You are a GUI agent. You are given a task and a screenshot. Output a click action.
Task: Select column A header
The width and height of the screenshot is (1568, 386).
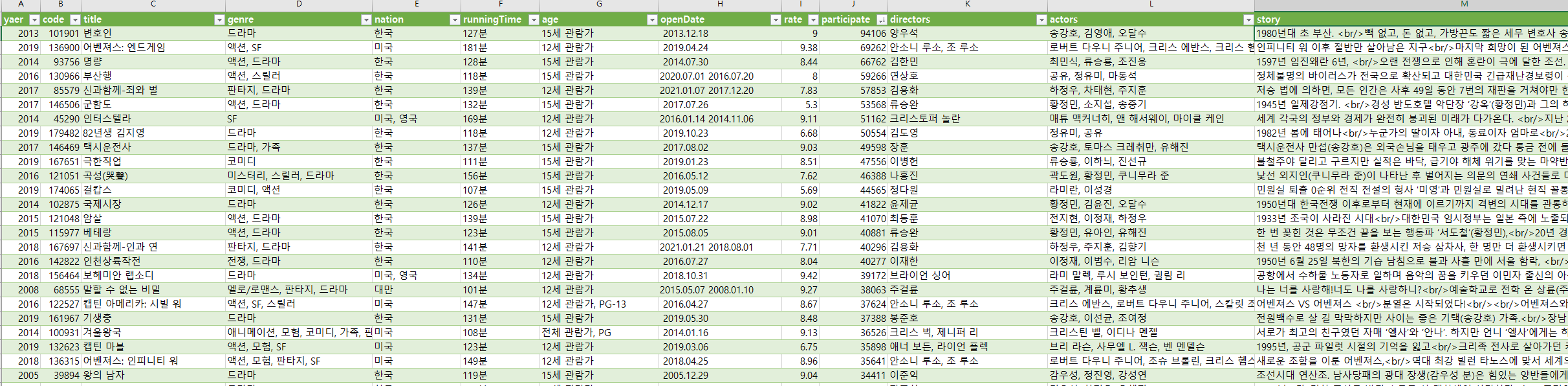click(21, 4)
